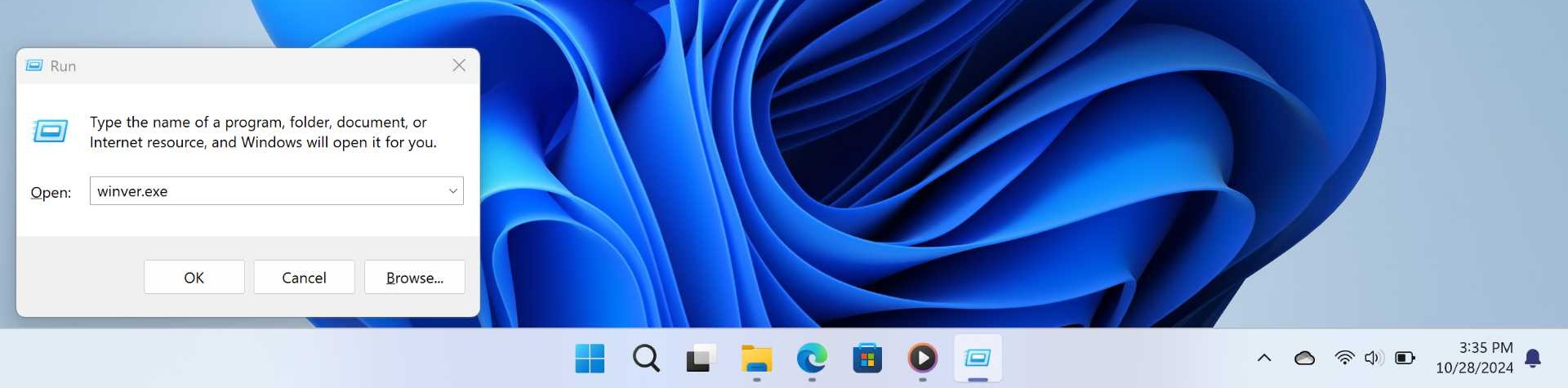Open OneDrive cloud tray icon
The width and height of the screenshot is (1568, 388).
tap(1304, 358)
